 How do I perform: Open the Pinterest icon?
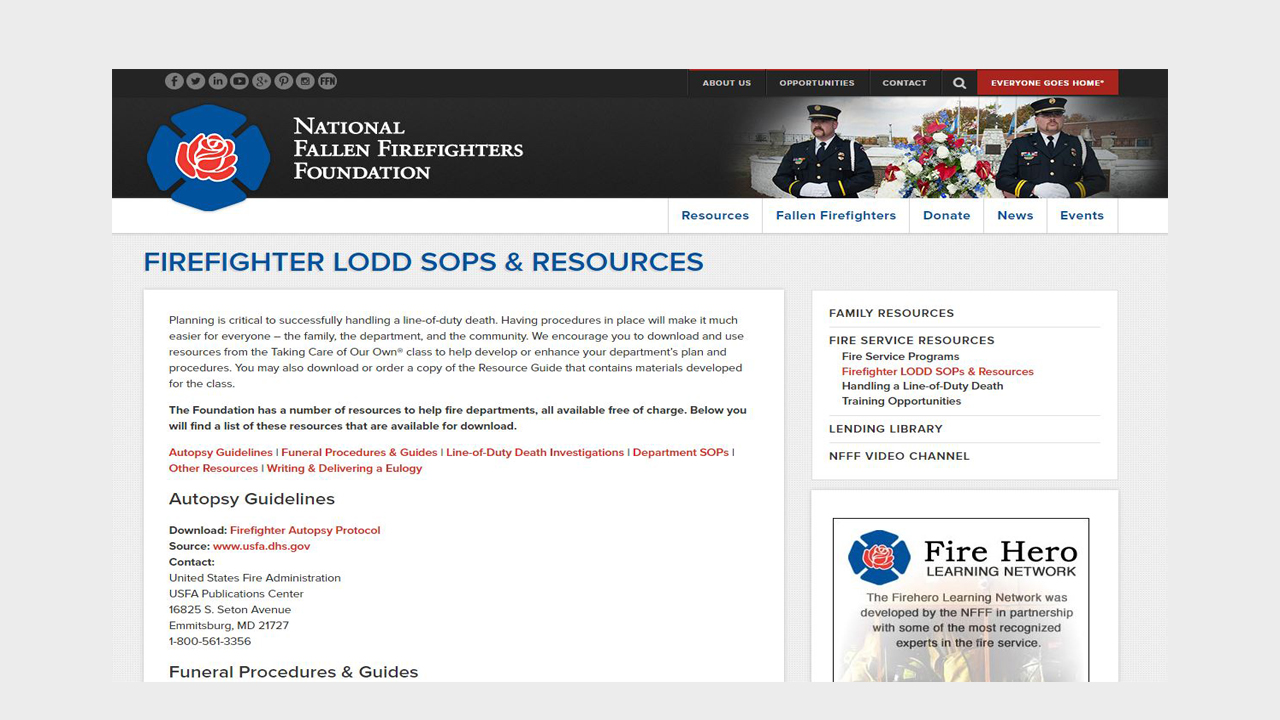point(284,82)
